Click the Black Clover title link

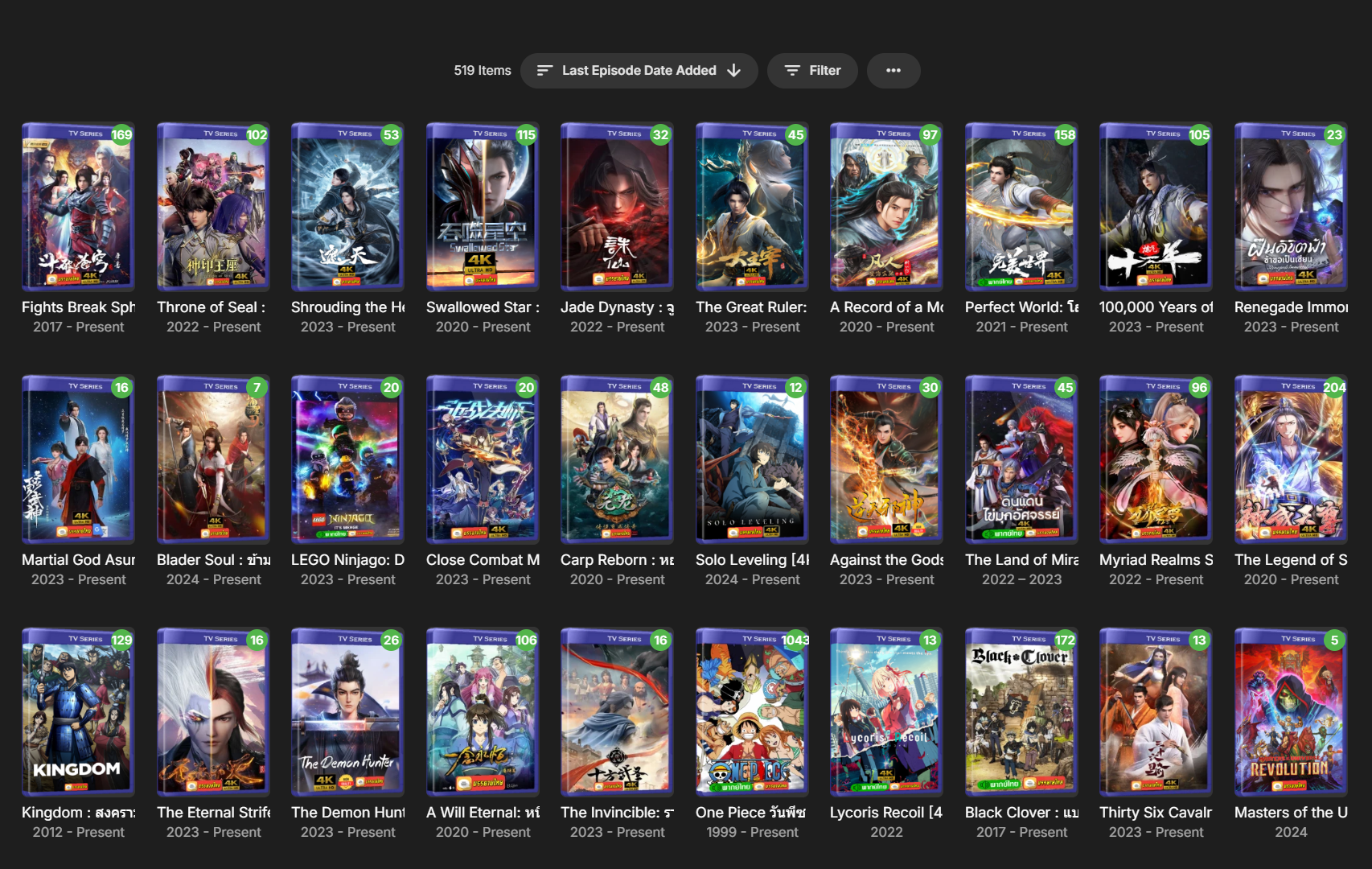tap(1021, 813)
